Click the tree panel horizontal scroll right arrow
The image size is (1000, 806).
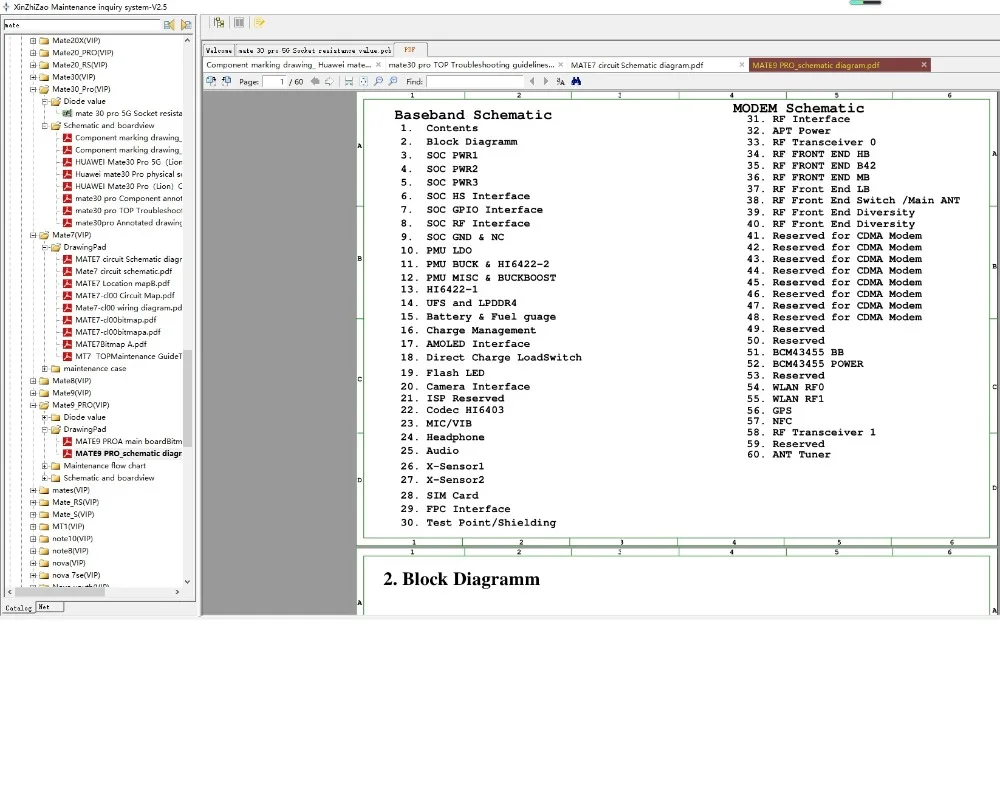[x=177, y=592]
